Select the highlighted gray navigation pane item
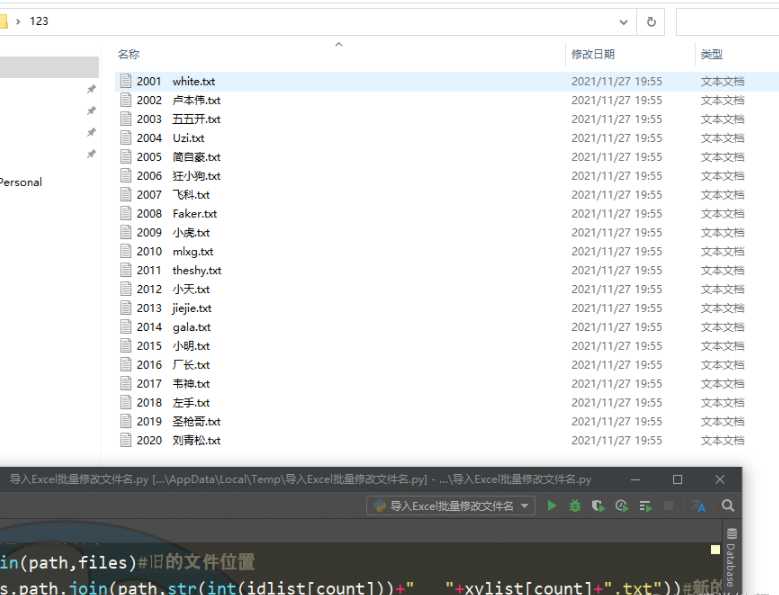The height and width of the screenshot is (595, 779). click(x=49, y=67)
